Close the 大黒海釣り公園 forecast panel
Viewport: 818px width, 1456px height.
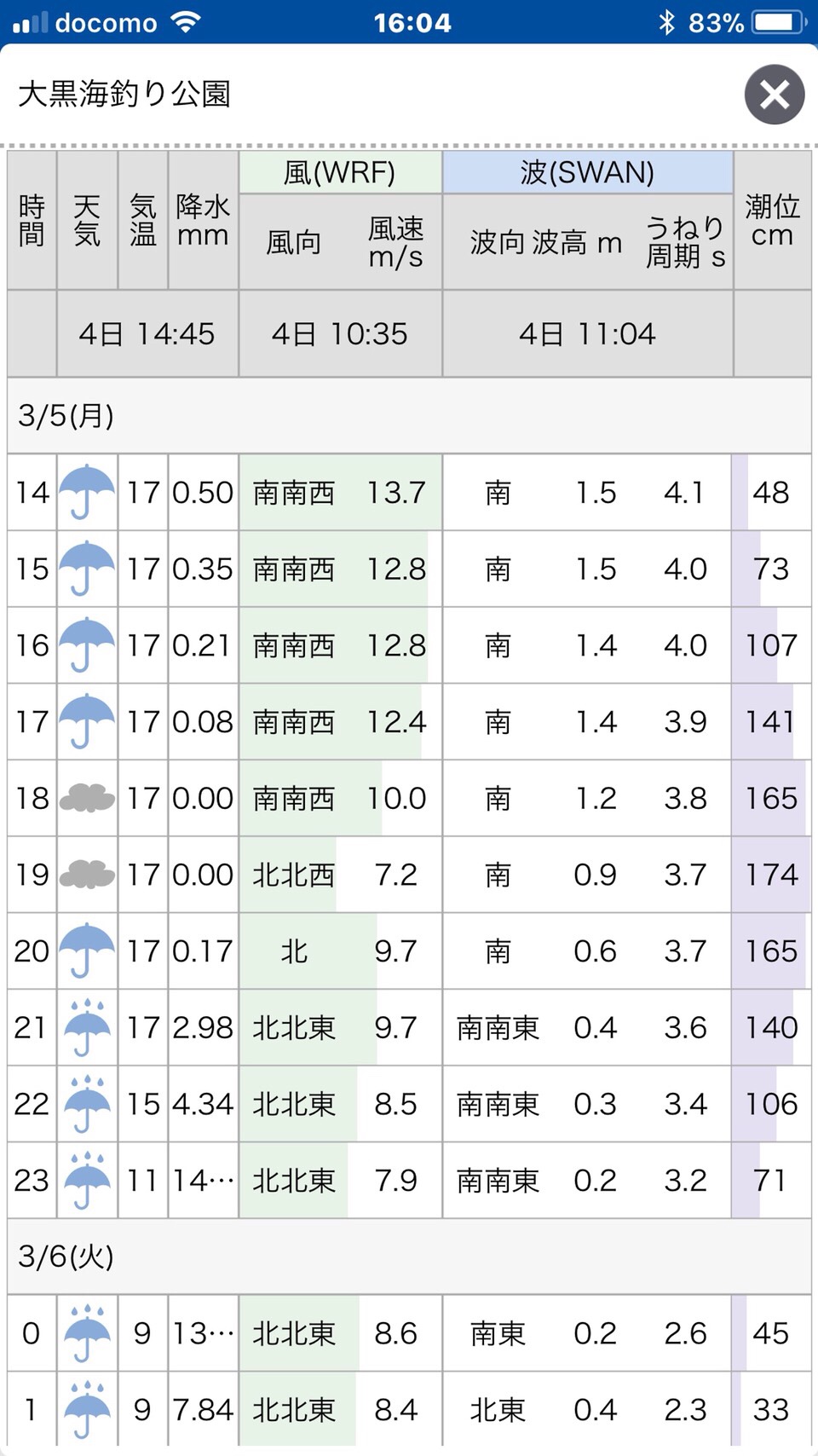774,95
